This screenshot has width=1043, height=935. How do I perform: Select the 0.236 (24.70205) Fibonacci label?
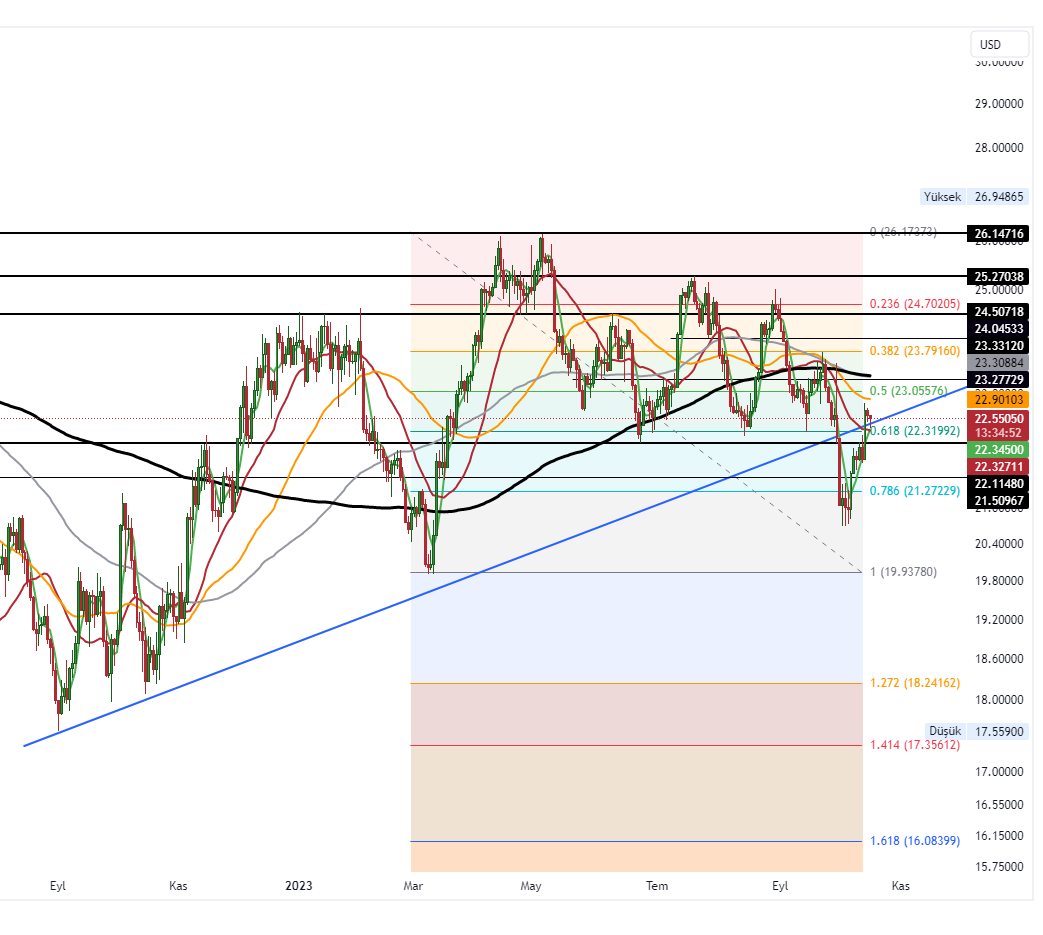coord(913,303)
